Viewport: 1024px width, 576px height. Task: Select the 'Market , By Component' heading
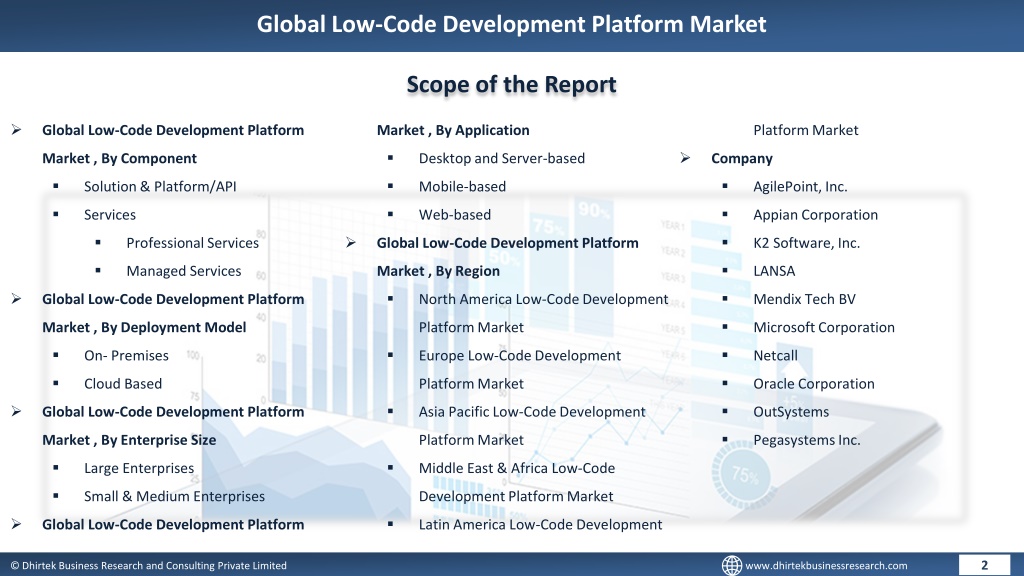pos(120,158)
